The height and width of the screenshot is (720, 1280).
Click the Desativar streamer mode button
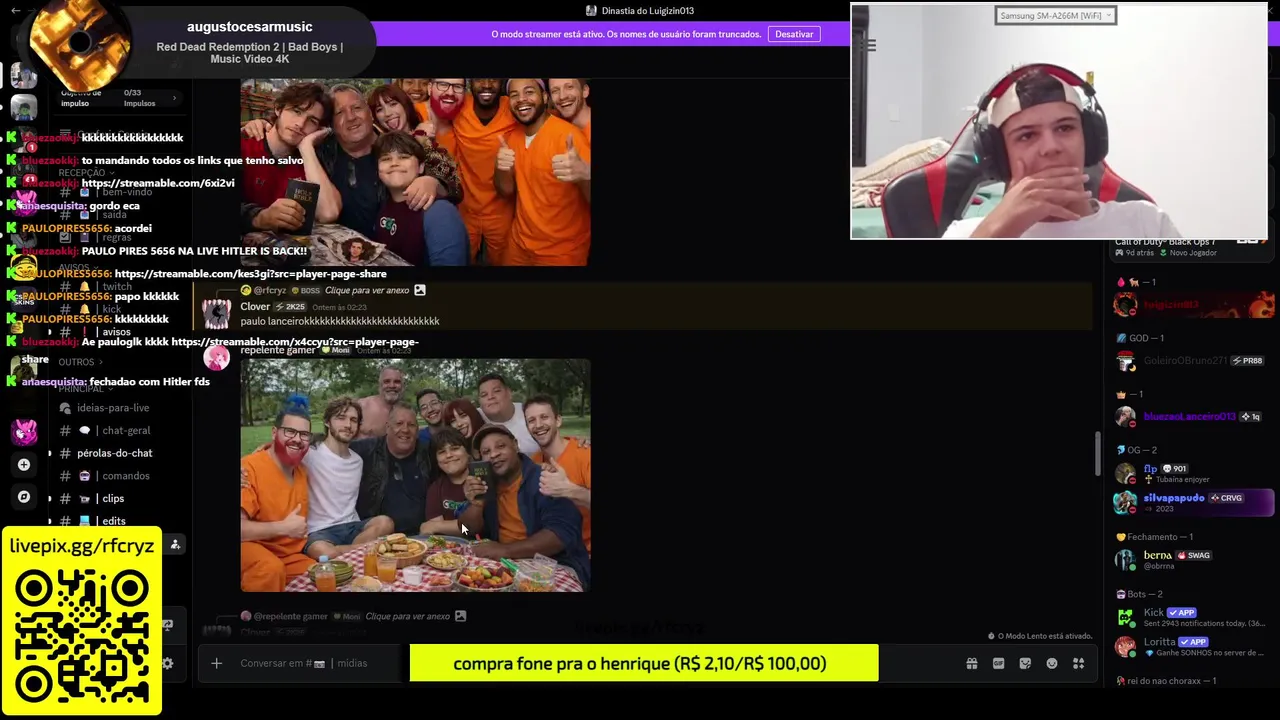coord(794,34)
